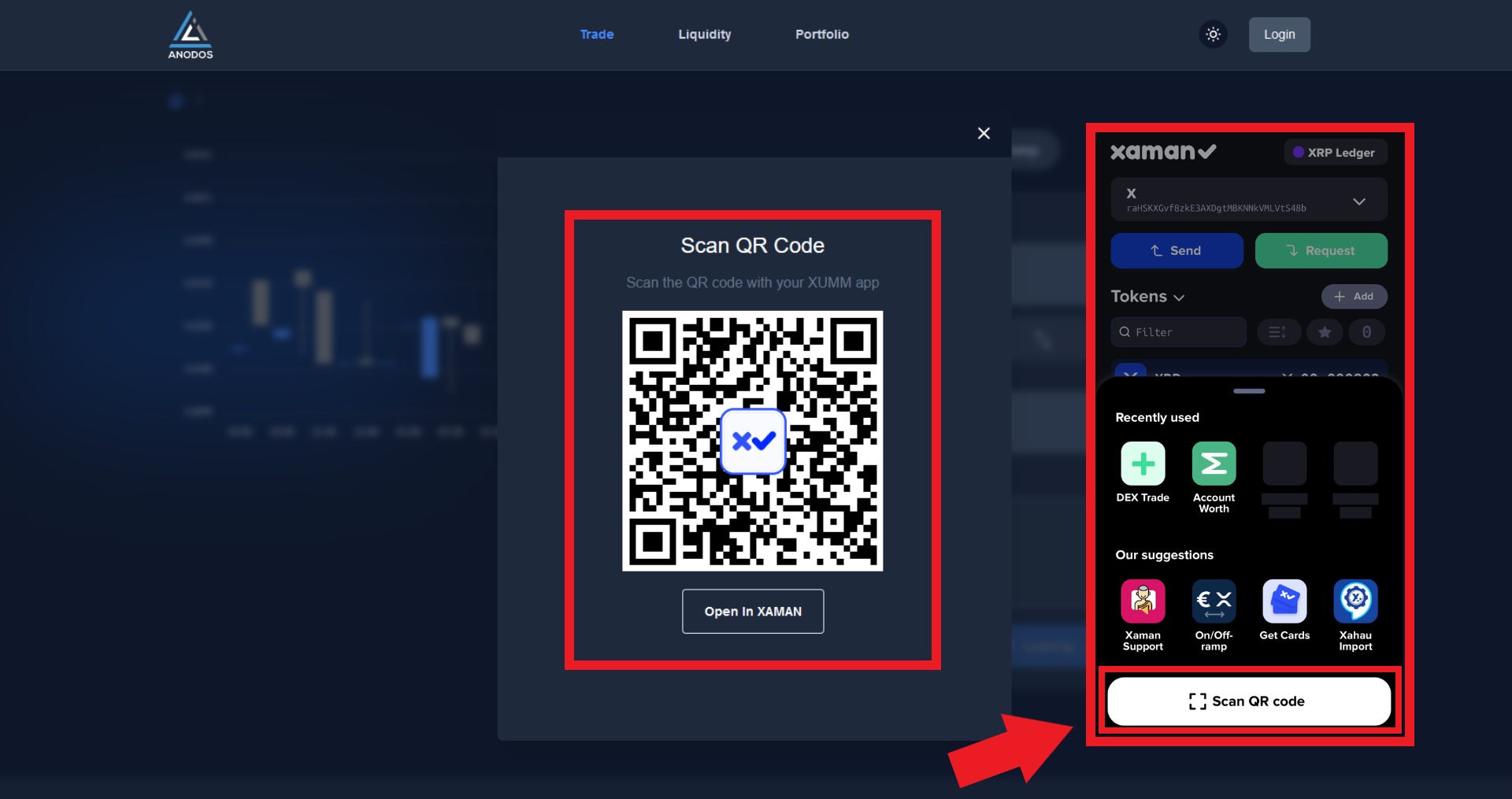
Task: Open the Xahau Import icon
Action: (1355, 601)
